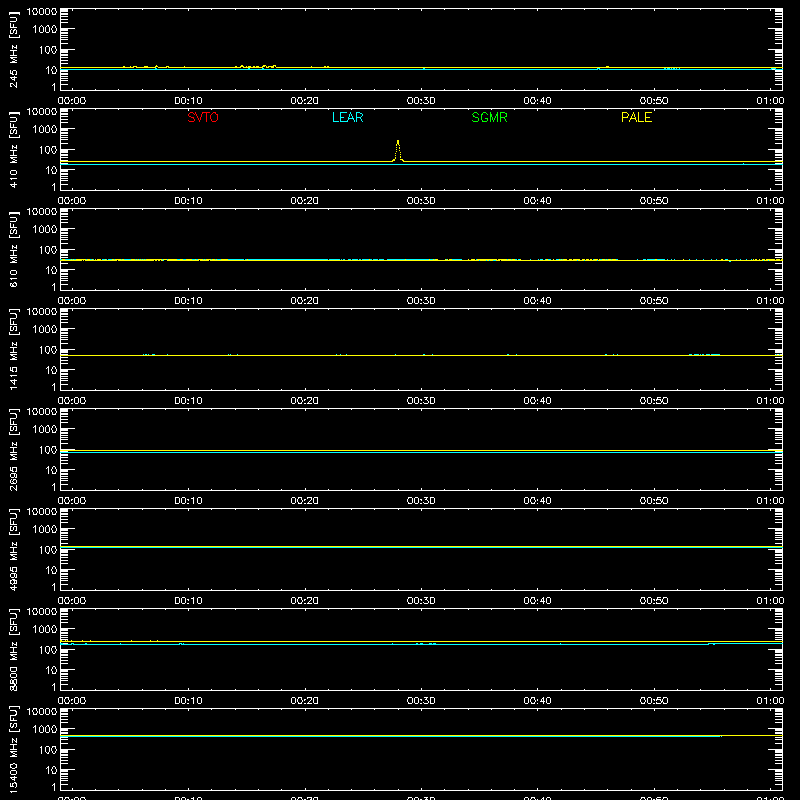Image resolution: width=800 pixels, height=800 pixels.
Task: Click '01:00' tick under the 4995 MHz plot
Action: 770,601
